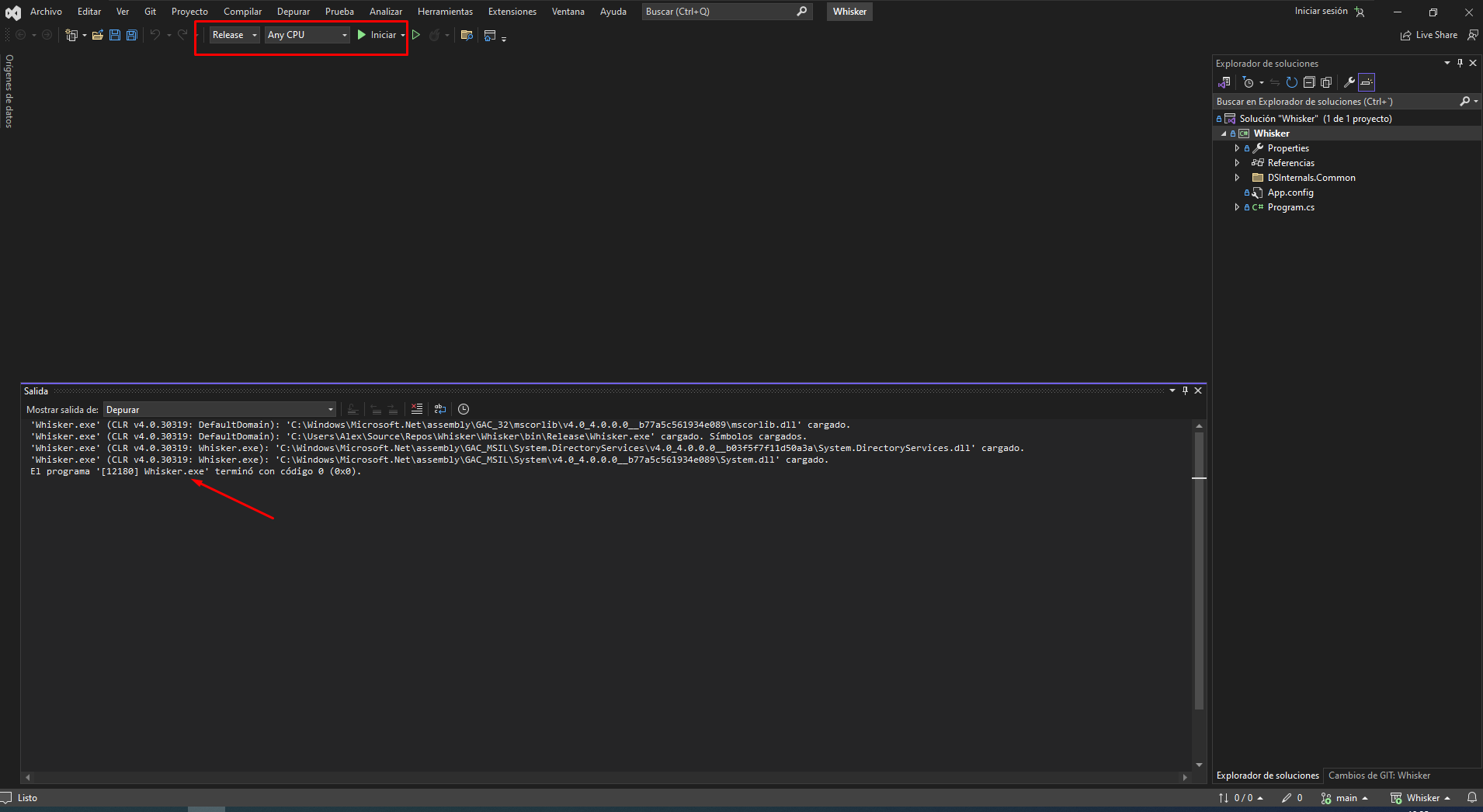
Task: Collapse all items in Solution Explorer toolbar
Action: point(1309,82)
